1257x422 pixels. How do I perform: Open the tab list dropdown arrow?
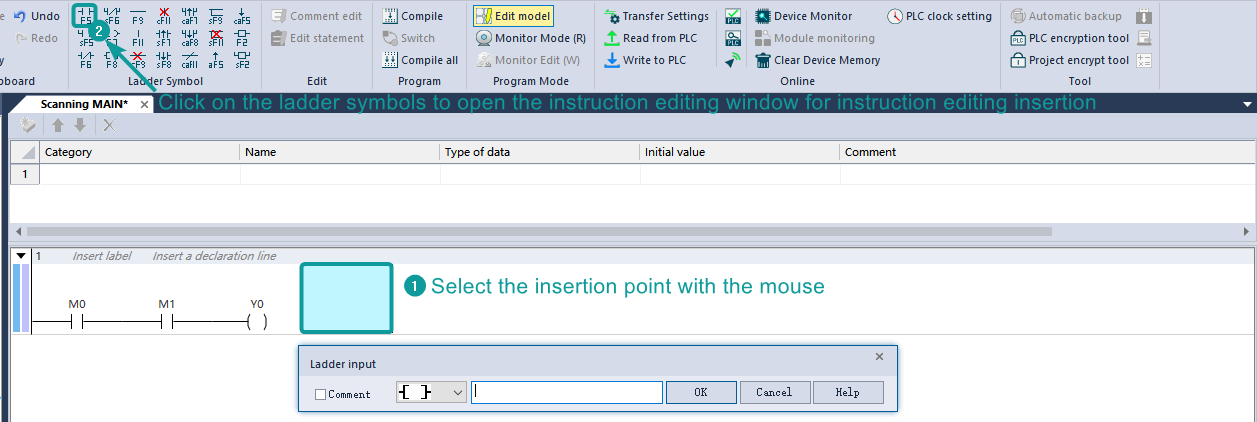point(1246,104)
